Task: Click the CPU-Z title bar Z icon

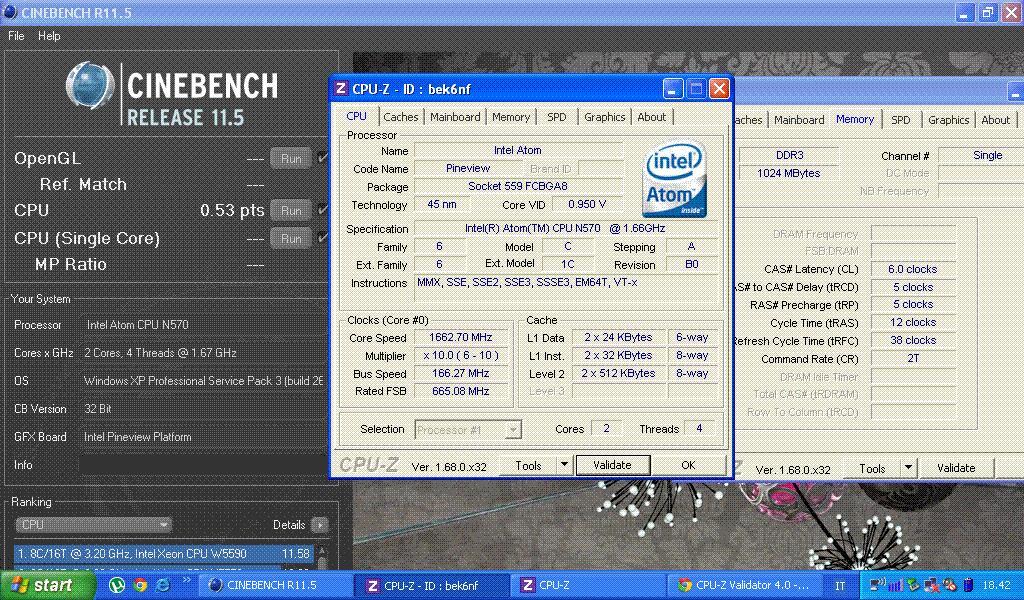Action: (x=340, y=88)
